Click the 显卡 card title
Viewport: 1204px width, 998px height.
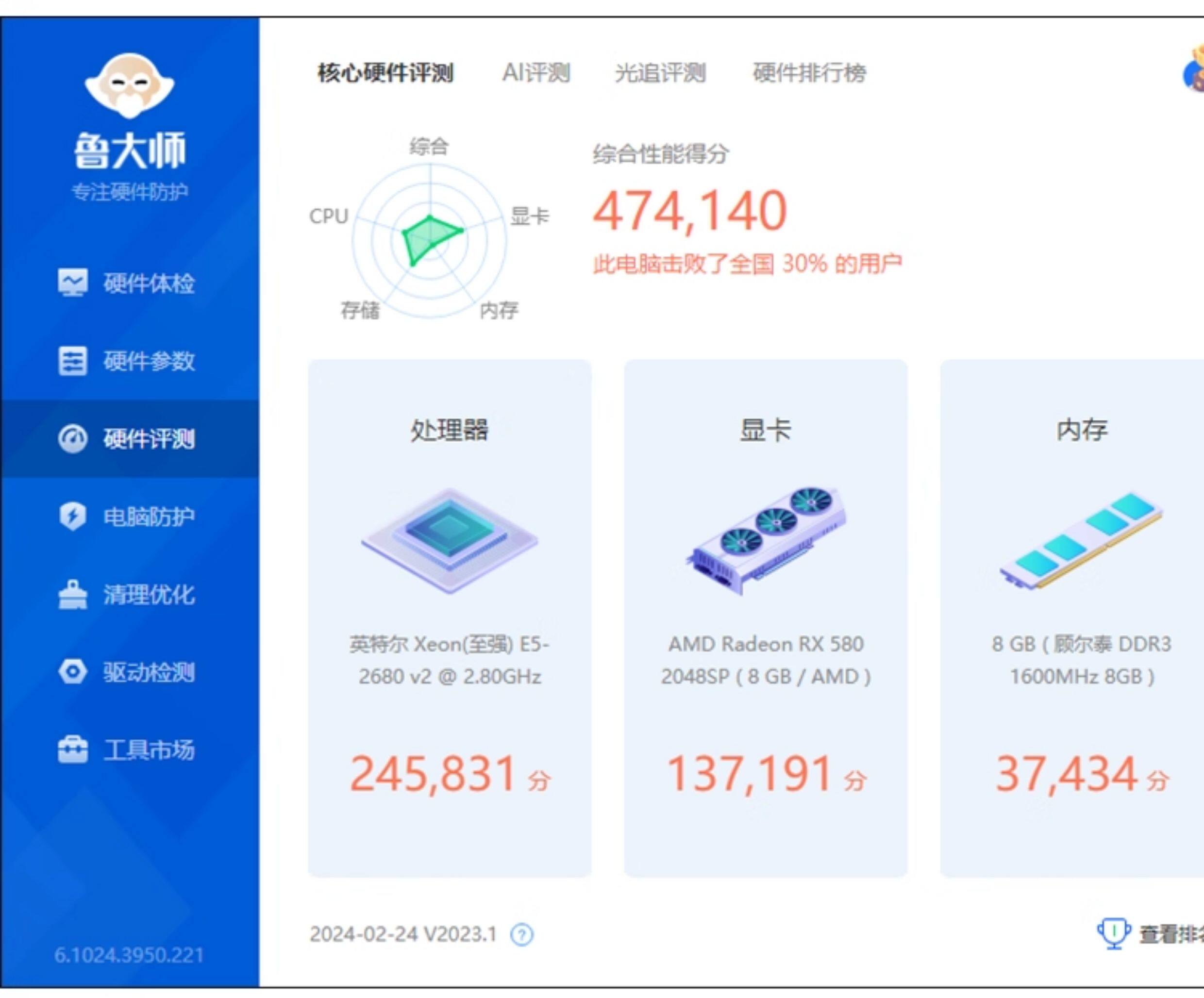pyautogui.click(x=766, y=430)
